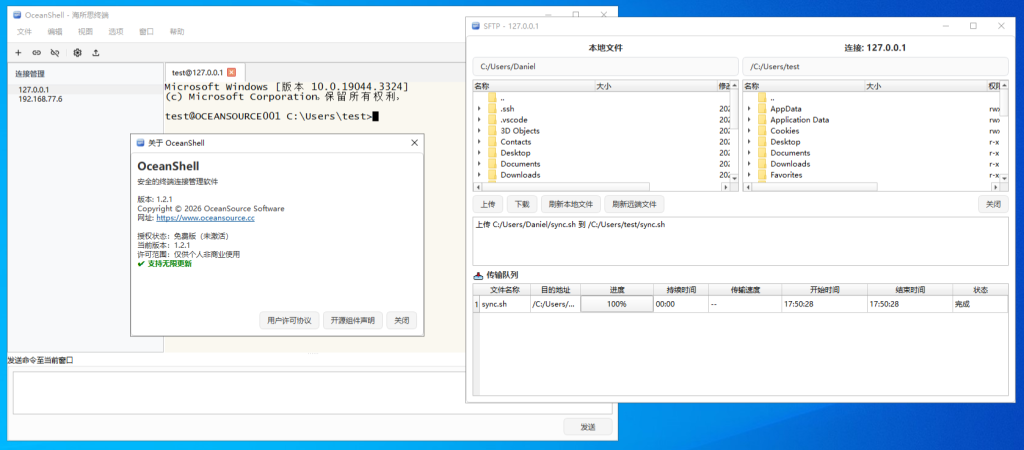Click the Desktop folder icon in remote pane

pos(761,142)
